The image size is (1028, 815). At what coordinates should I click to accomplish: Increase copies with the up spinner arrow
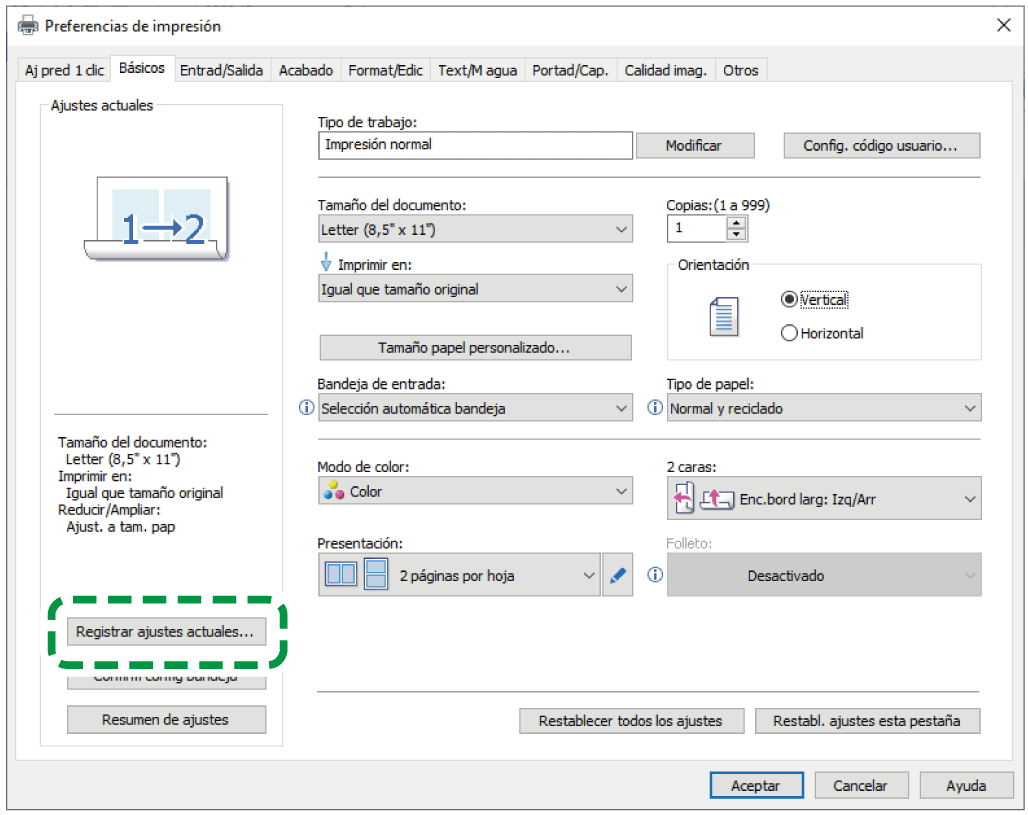(737, 222)
